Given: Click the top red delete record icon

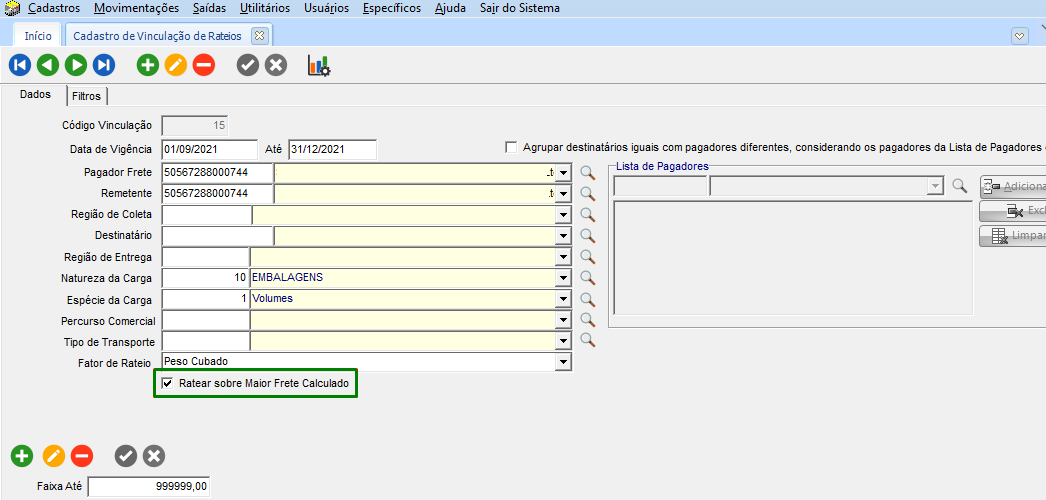Looking at the screenshot, I should tap(204, 66).
